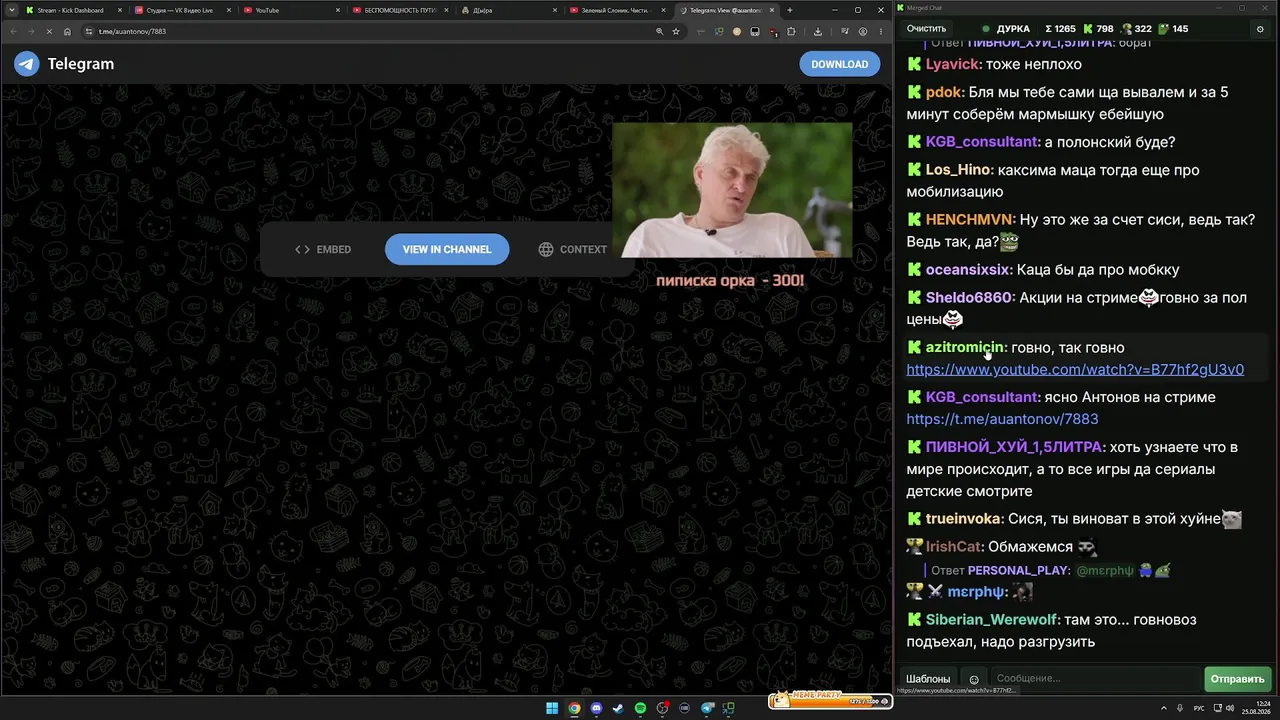Click the Kick badge beside azitromicin
This screenshot has width=1280, height=720.
[914, 347]
